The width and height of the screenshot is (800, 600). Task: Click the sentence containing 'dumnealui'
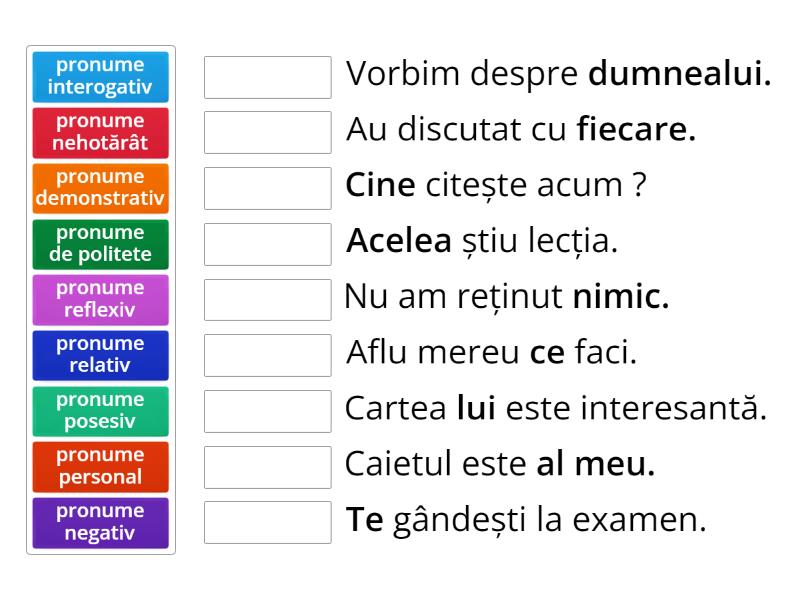[558, 73]
